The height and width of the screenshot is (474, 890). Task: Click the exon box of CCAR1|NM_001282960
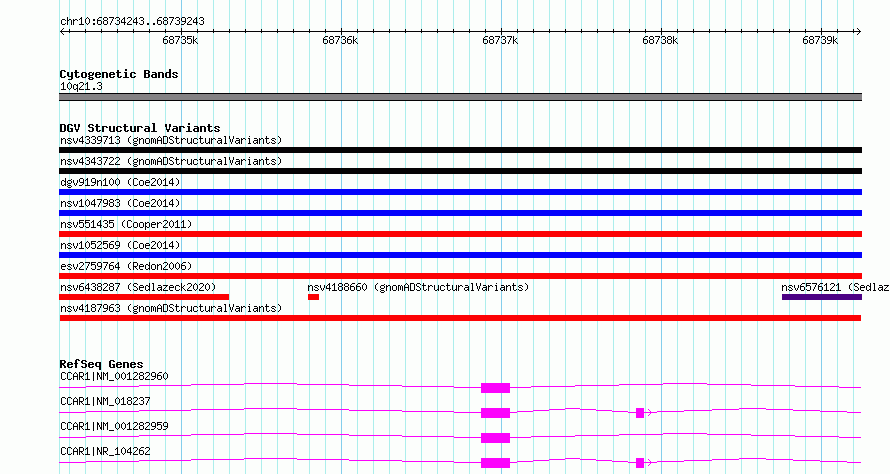tap(496, 388)
